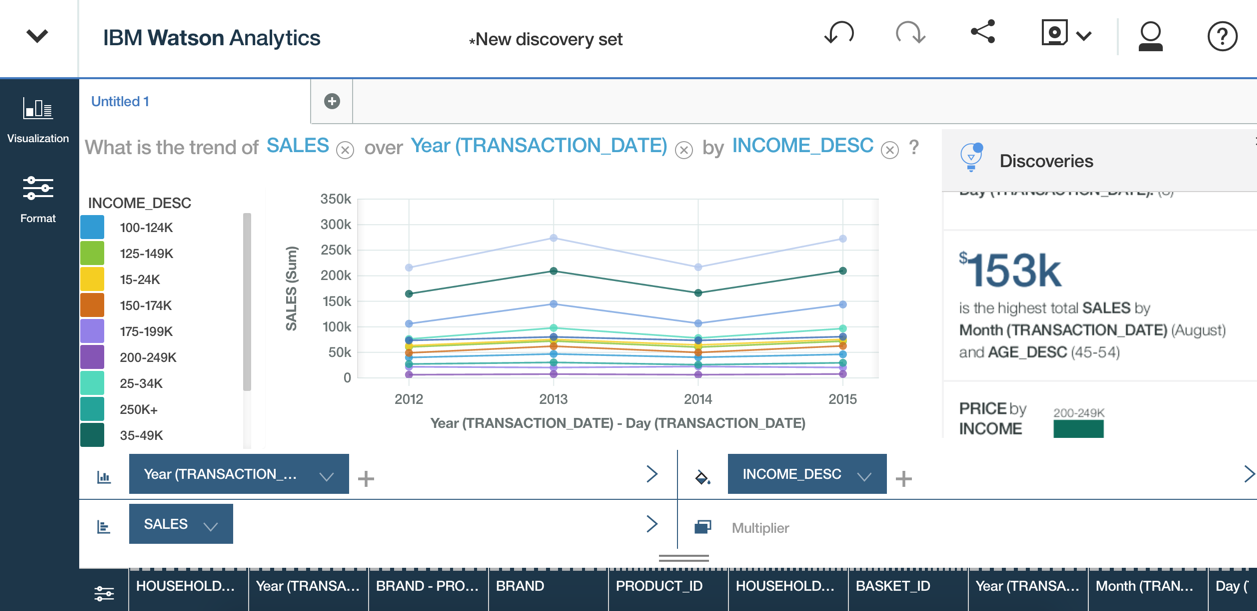This screenshot has height=611, width=1257.
Task: Click the data tray drag handle
Action: pos(684,558)
